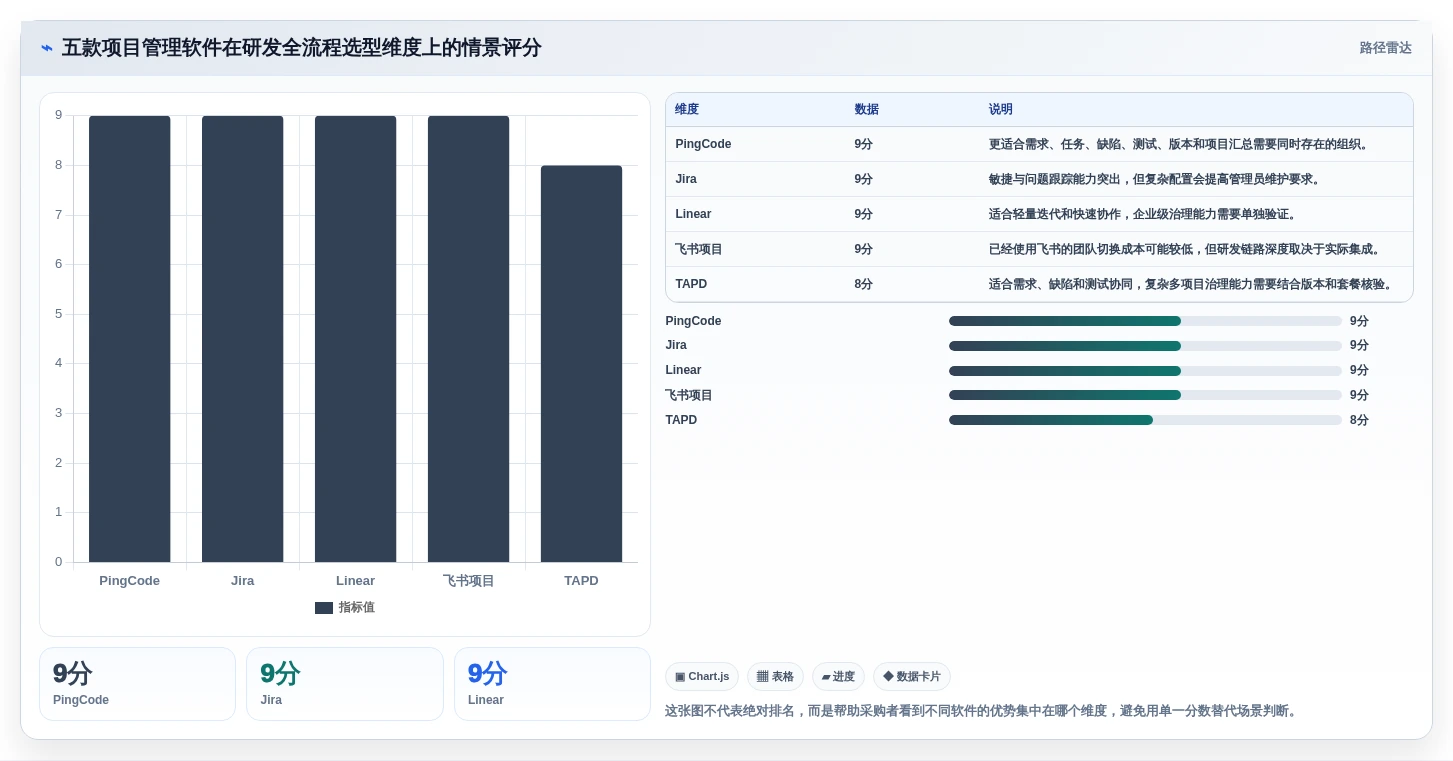Select the Jira cell in the table

[686, 179]
